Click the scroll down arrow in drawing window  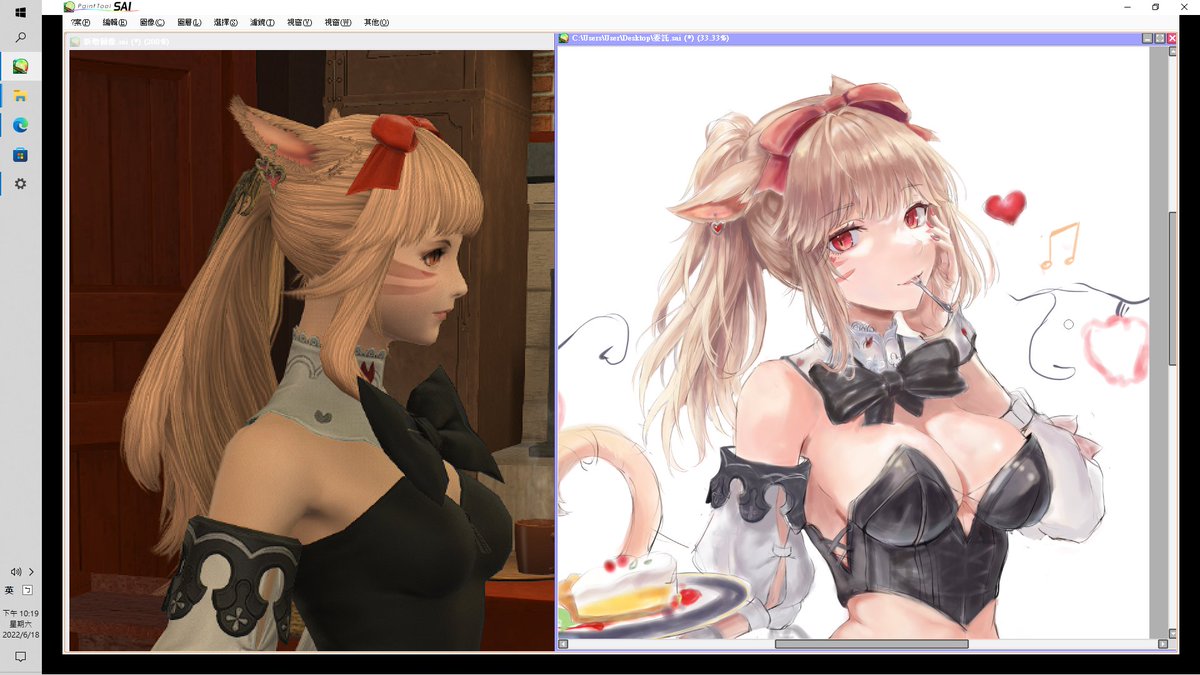click(1172, 633)
